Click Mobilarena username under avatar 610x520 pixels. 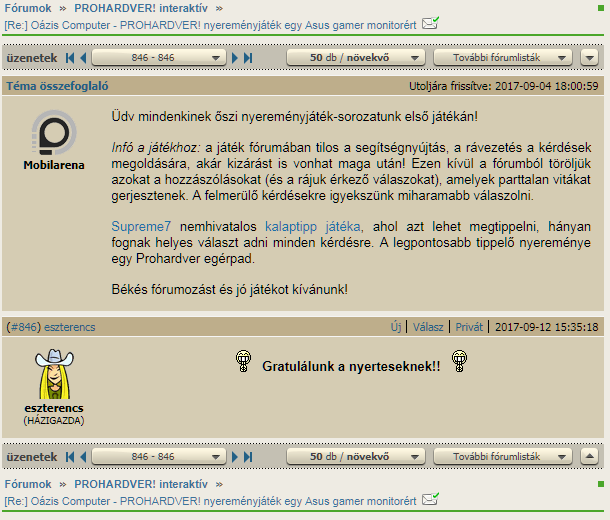(54, 165)
